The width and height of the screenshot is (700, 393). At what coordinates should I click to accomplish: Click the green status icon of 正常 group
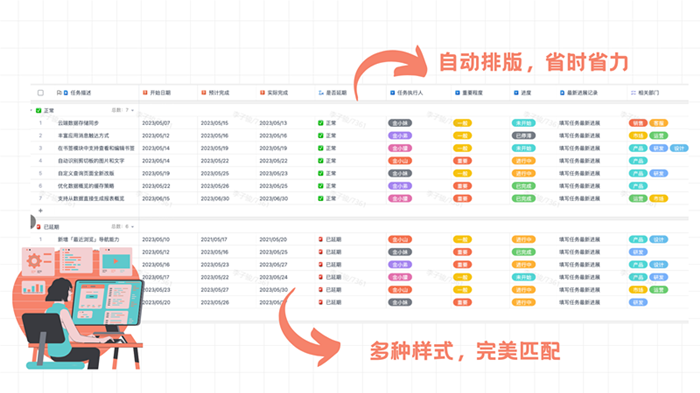[x=38, y=110]
